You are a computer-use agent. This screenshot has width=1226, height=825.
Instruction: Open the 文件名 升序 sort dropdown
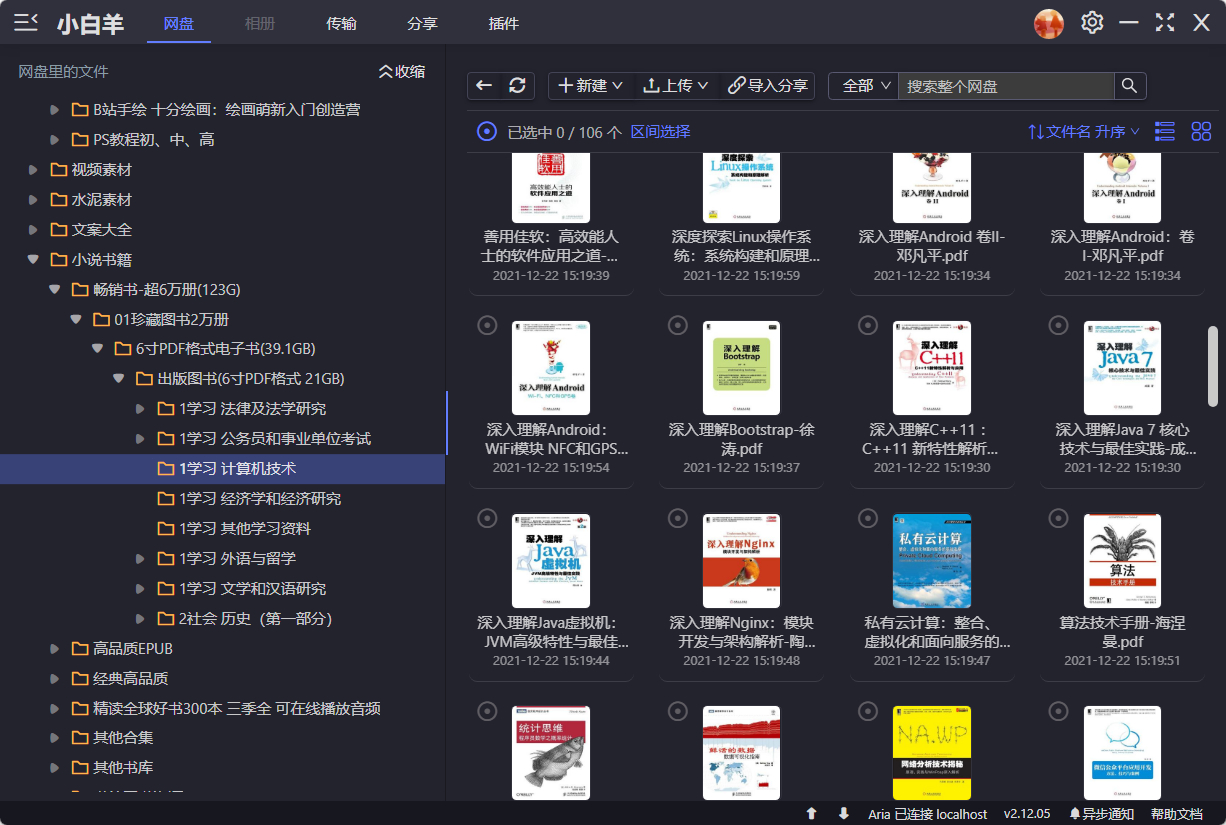click(x=1085, y=131)
